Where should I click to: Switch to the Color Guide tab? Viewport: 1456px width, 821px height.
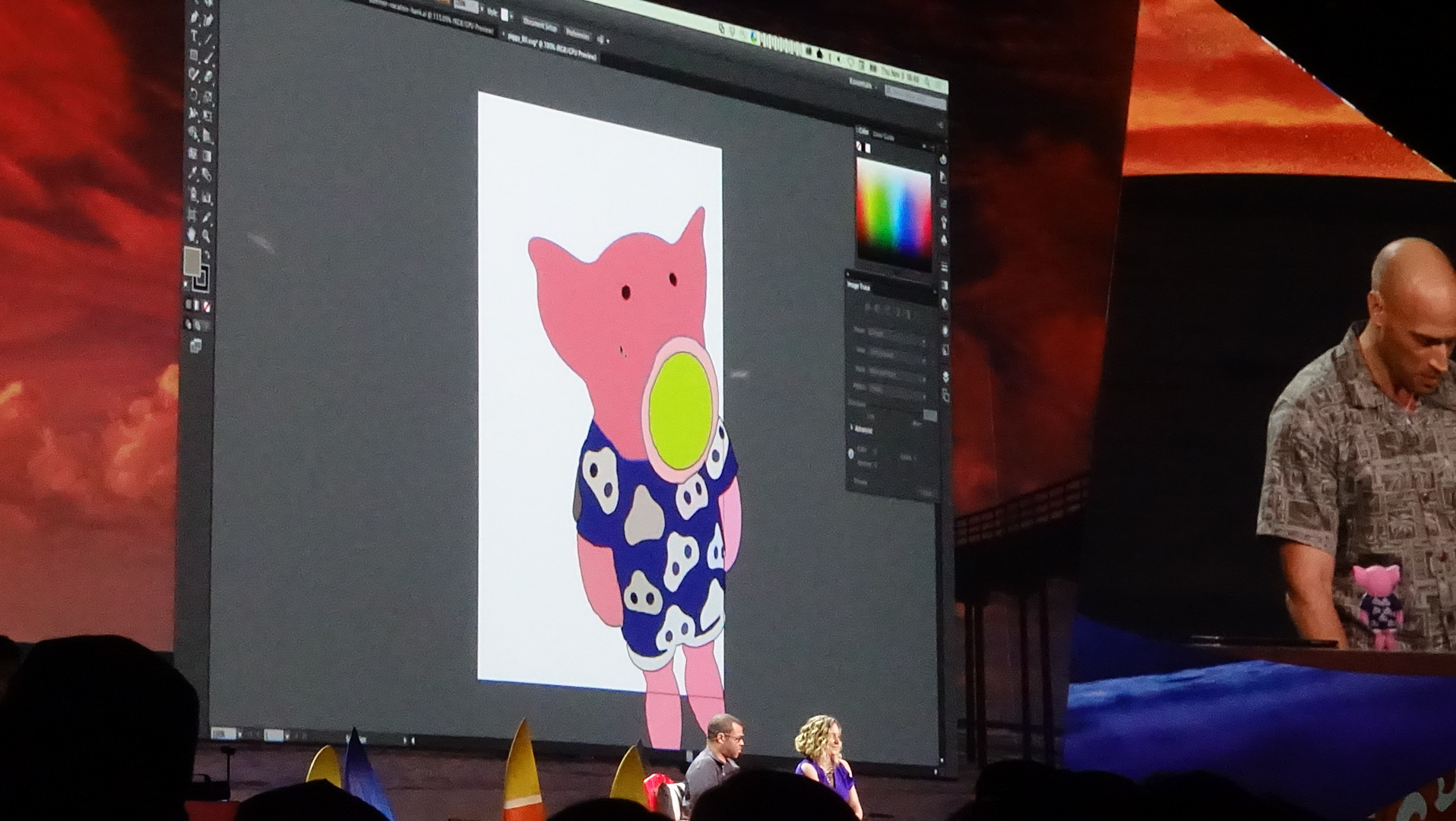coord(885,136)
